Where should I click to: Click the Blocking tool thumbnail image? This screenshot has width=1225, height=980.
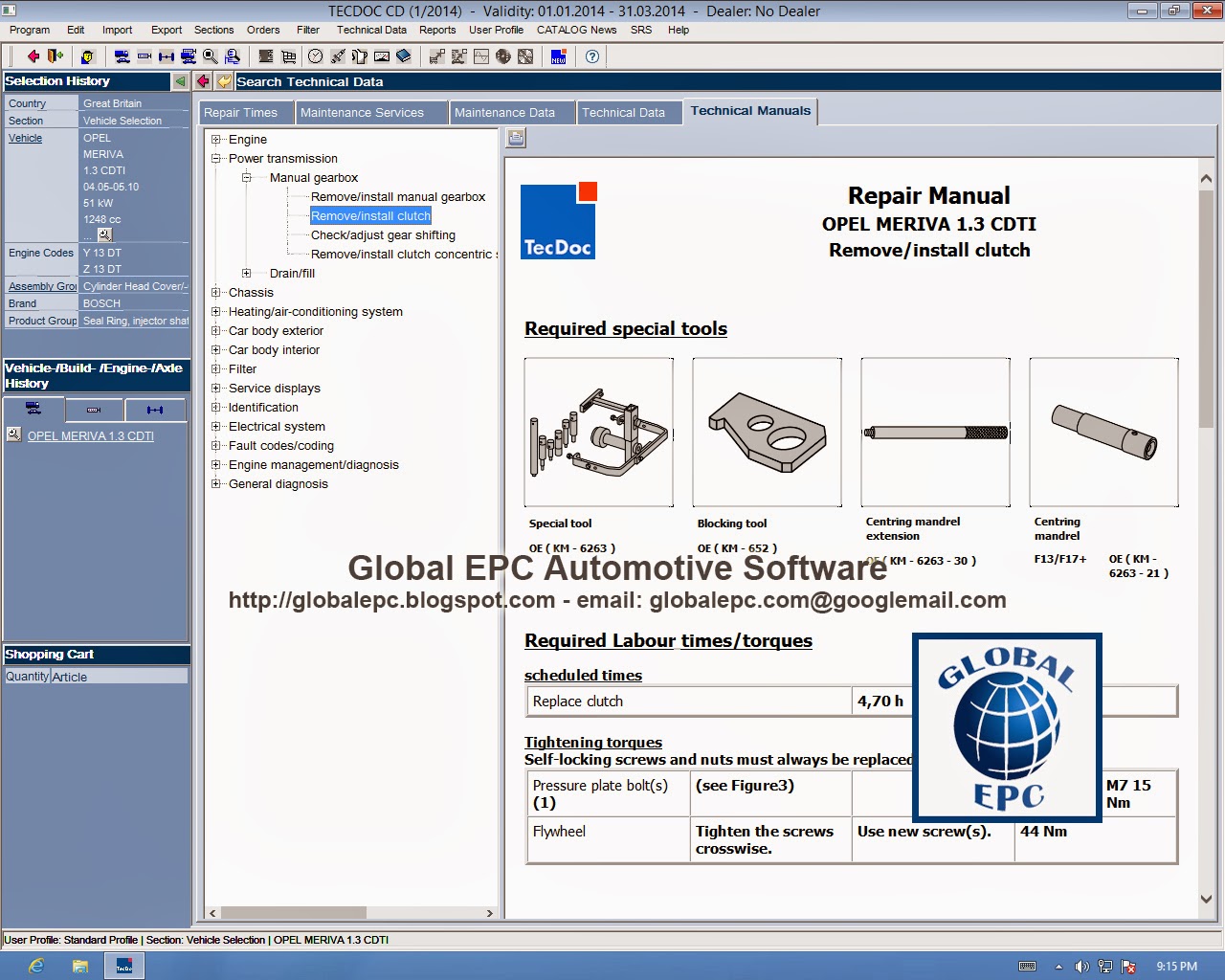click(768, 433)
